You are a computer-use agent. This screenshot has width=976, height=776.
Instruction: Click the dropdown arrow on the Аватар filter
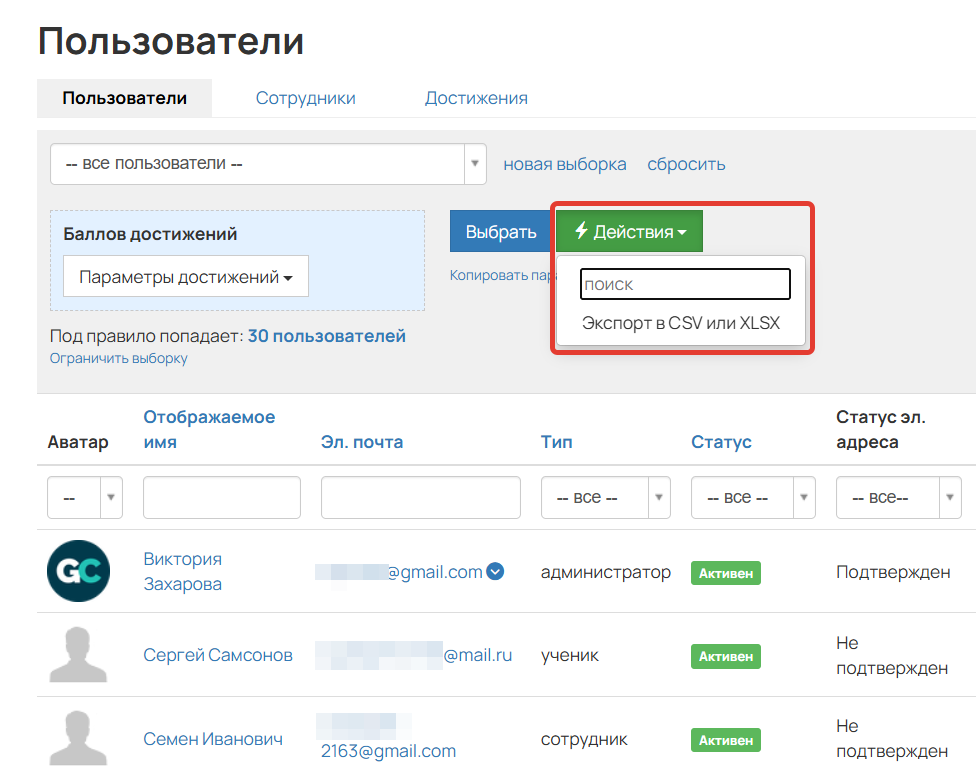(x=111, y=497)
